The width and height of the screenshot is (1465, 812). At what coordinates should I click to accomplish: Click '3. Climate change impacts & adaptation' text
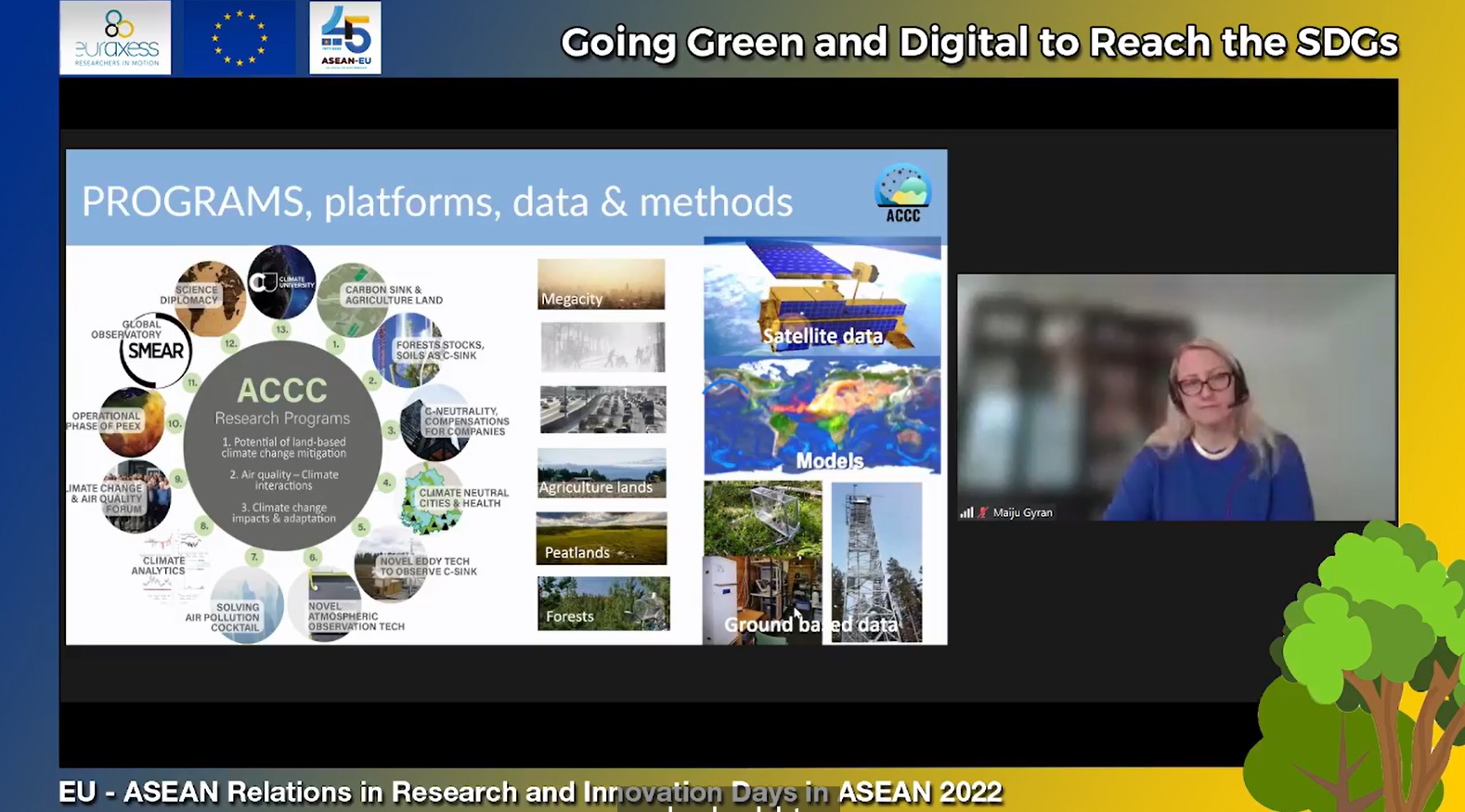tap(283, 513)
